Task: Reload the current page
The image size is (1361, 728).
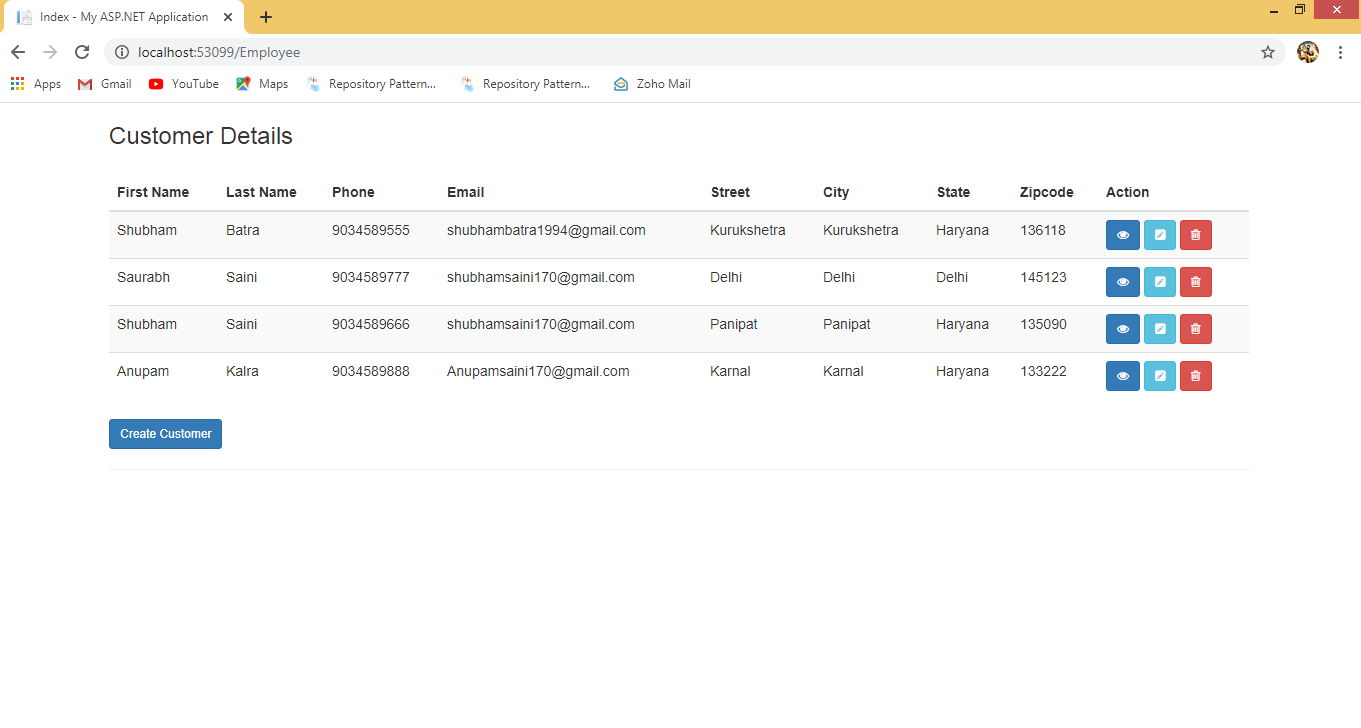Action: (x=82, y=52)
